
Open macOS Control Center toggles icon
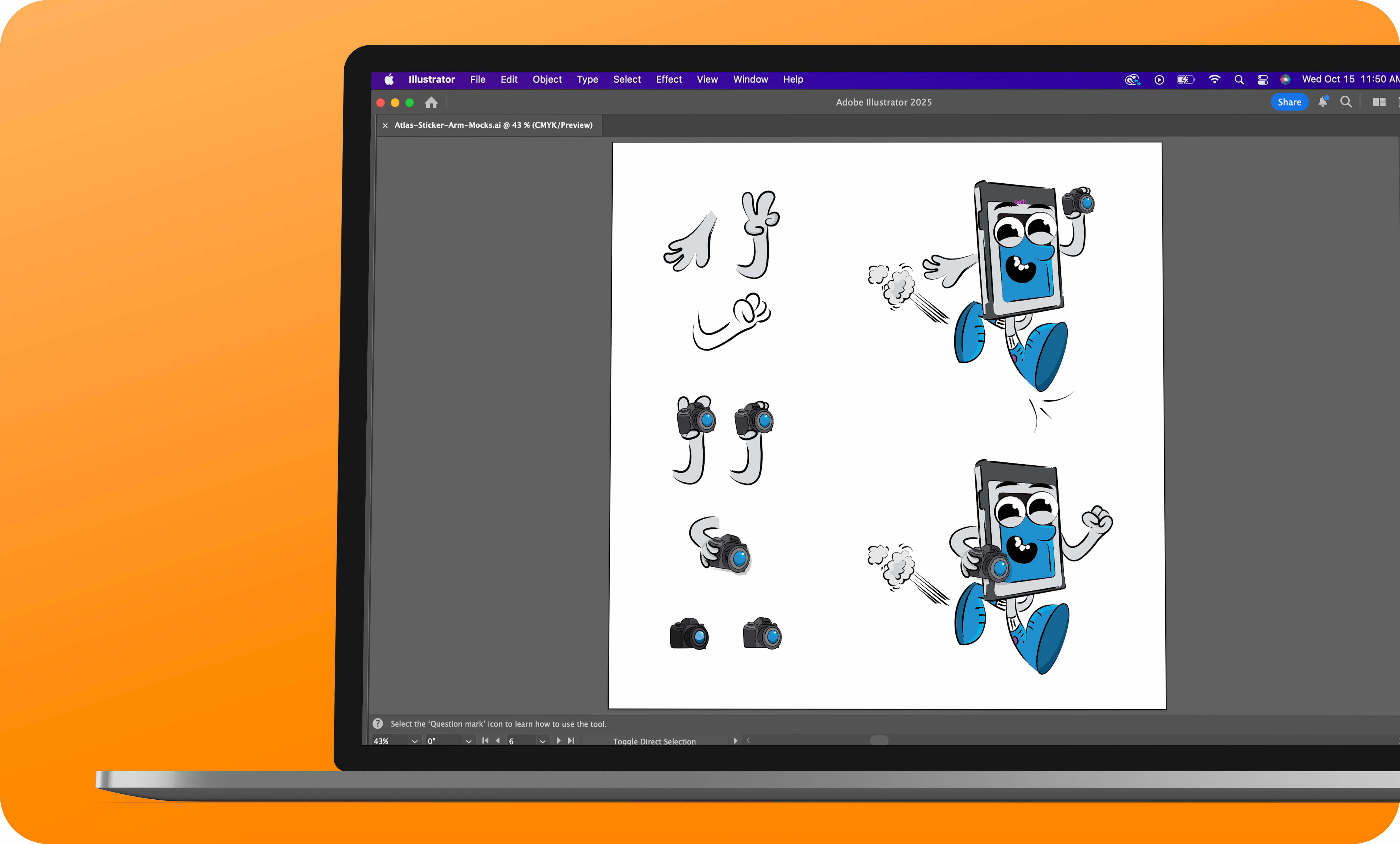[x=1263, y=79]
